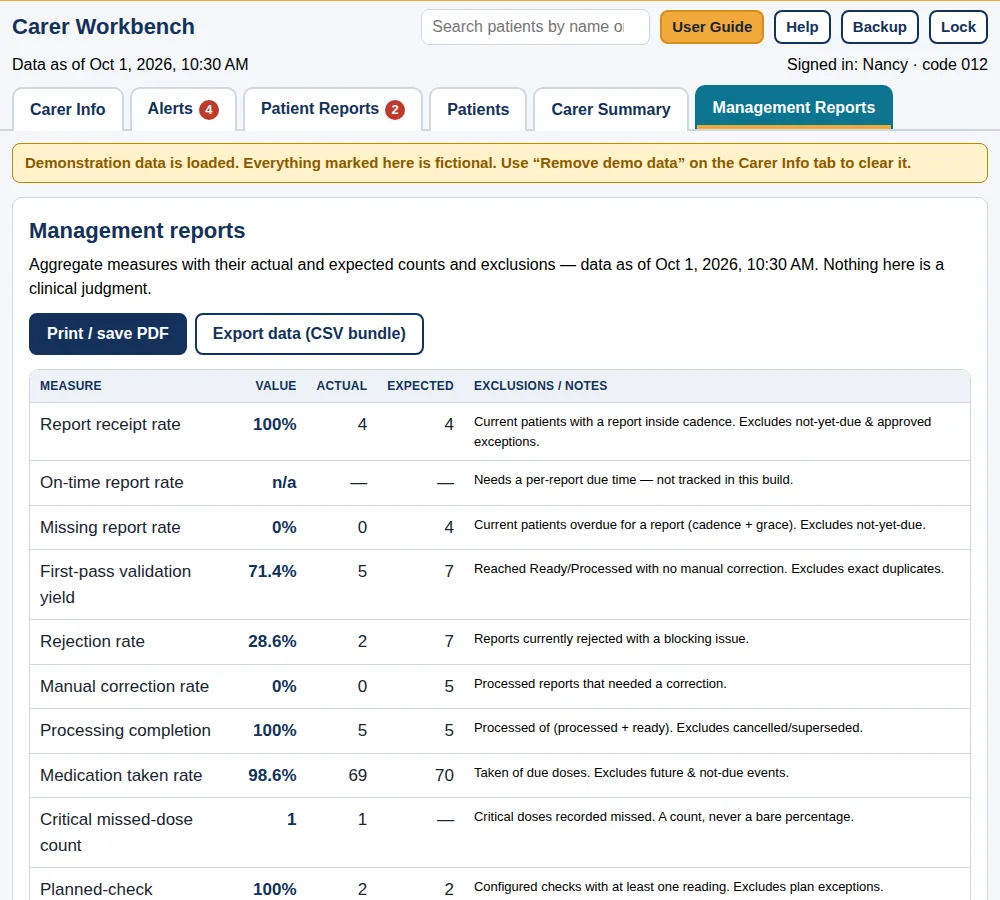Click the MEASURE column header
Image resolution: width=1000 pixels, height=900 pixels.
[x=71, y=386]
